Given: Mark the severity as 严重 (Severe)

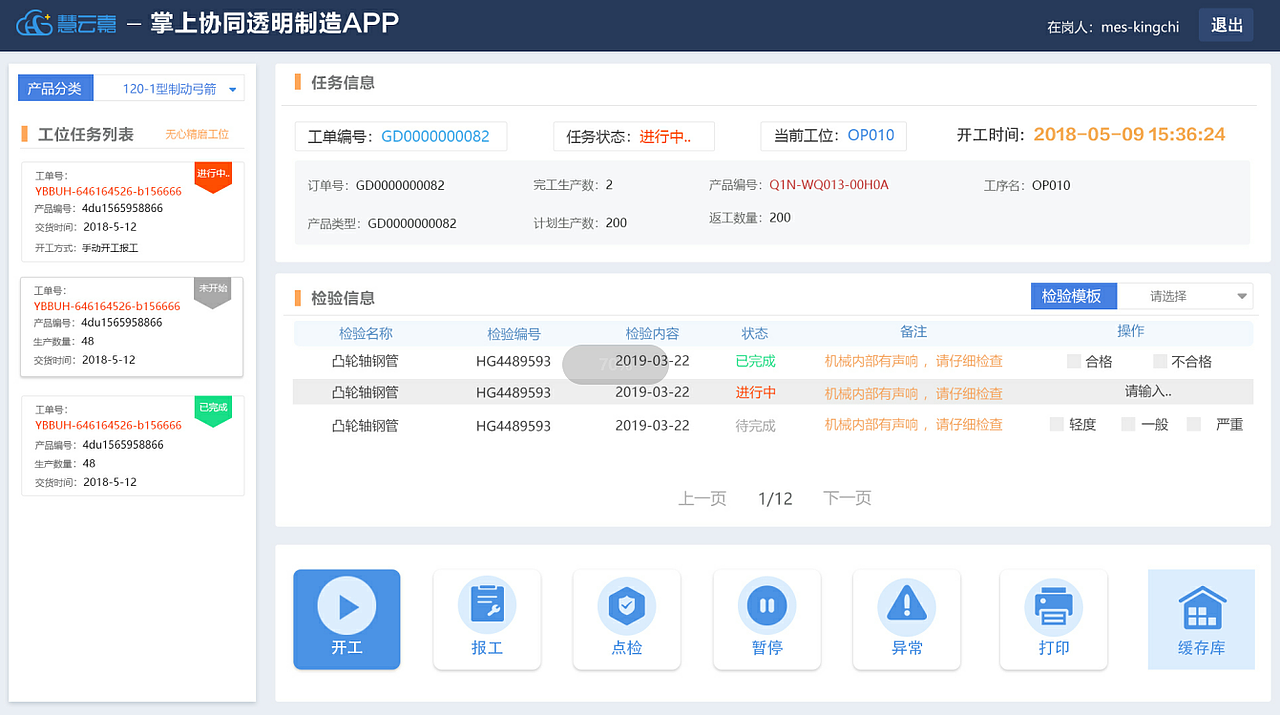Looking at the screenshot, I should coord(1192,424).
